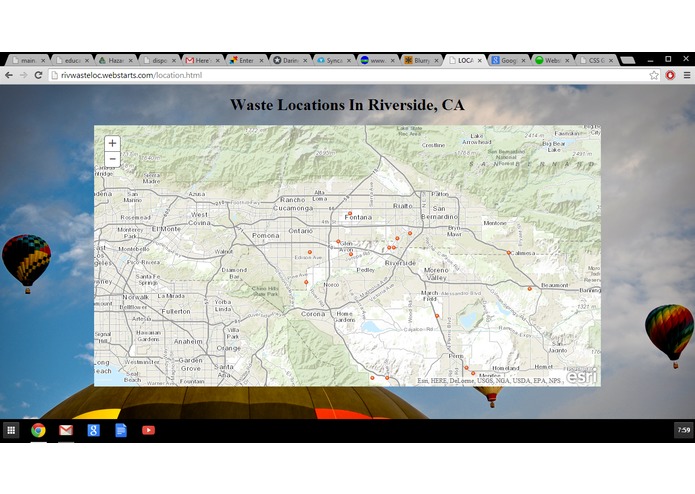Click the waste marker near Edison Ave
Image resolution: width=695 pixels, height=494 pixels.
pyautogui.click(x=310, y=252)
